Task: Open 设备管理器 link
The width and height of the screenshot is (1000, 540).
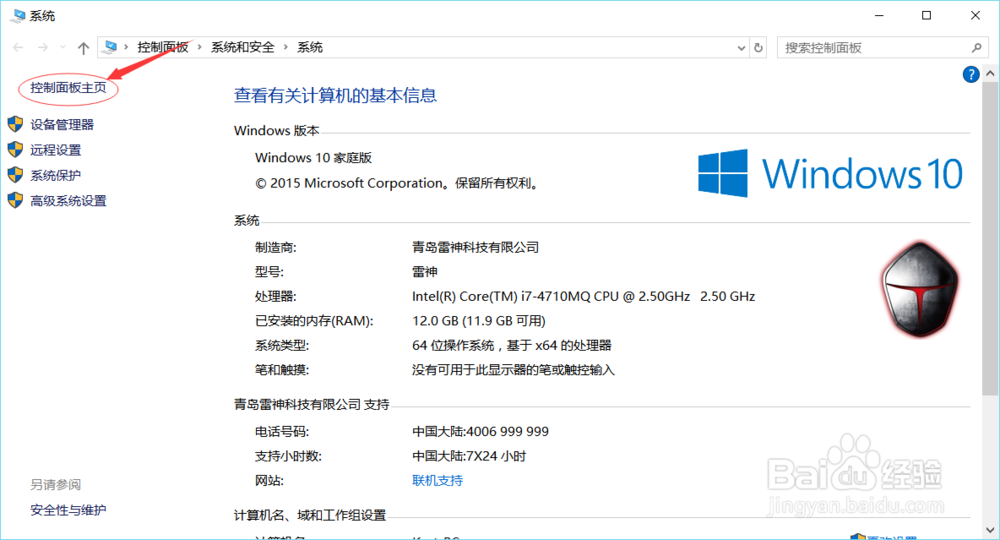Action: (62, 125)
